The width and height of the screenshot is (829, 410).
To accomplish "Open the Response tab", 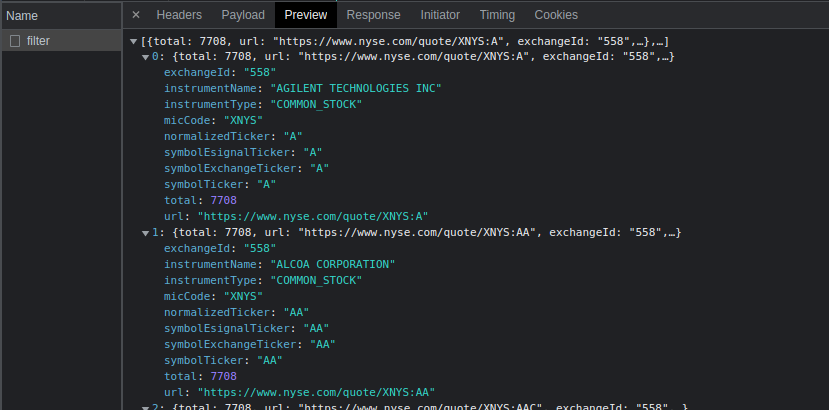I will (x=373, y=15).
